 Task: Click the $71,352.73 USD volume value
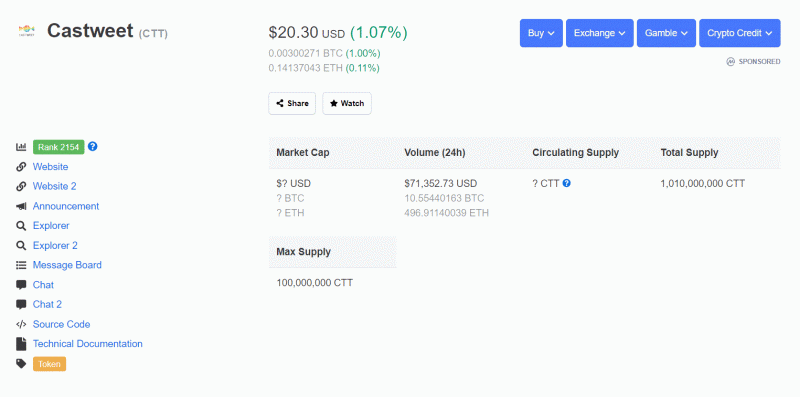tap(440, 183)
